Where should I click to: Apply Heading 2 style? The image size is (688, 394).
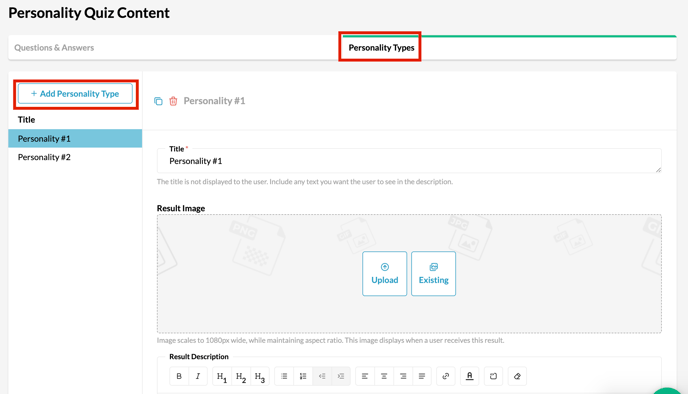coord(240,376)
